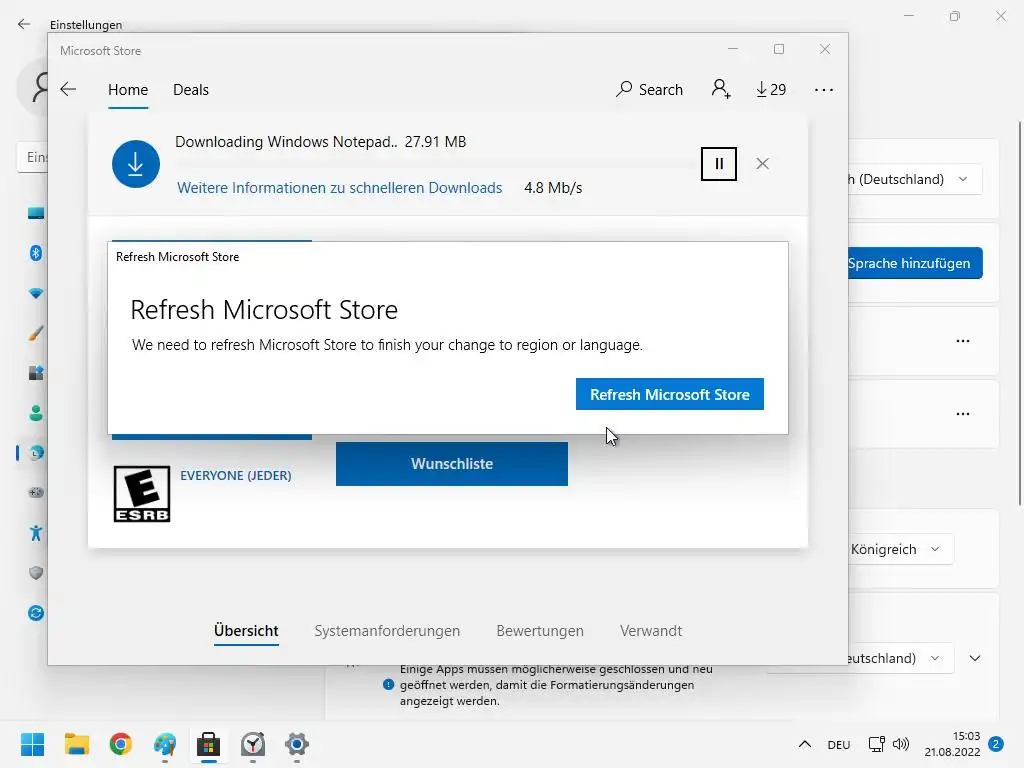This screenshot has width=1024, height=768.
Task: Click Sprache hinzufügen in Einstellungen
Action: [915, 263]
